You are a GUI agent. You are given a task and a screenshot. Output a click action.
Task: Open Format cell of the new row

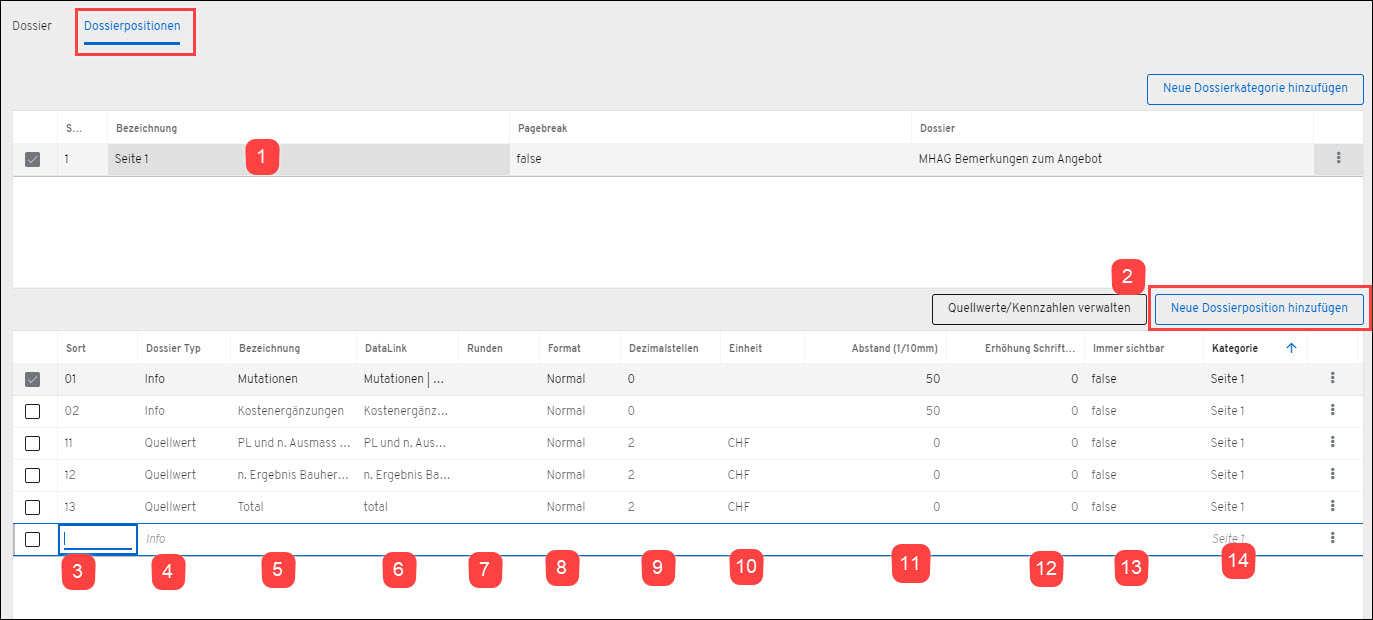579,539
